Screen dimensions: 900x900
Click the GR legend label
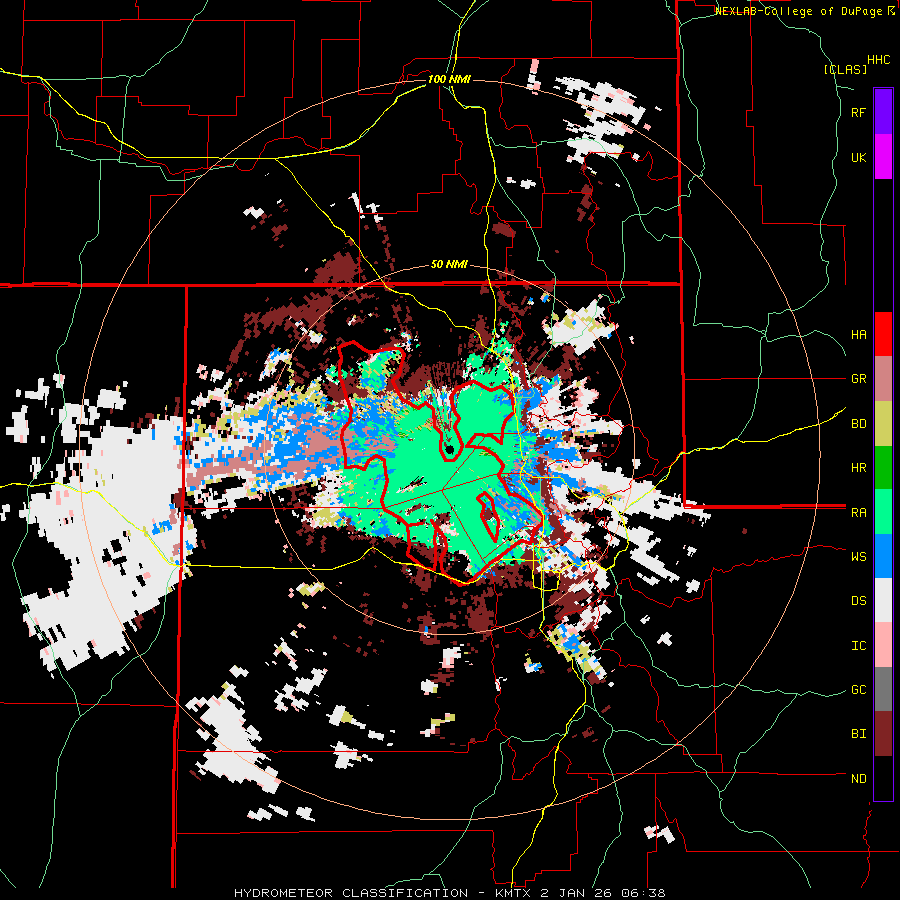[858, 379]
